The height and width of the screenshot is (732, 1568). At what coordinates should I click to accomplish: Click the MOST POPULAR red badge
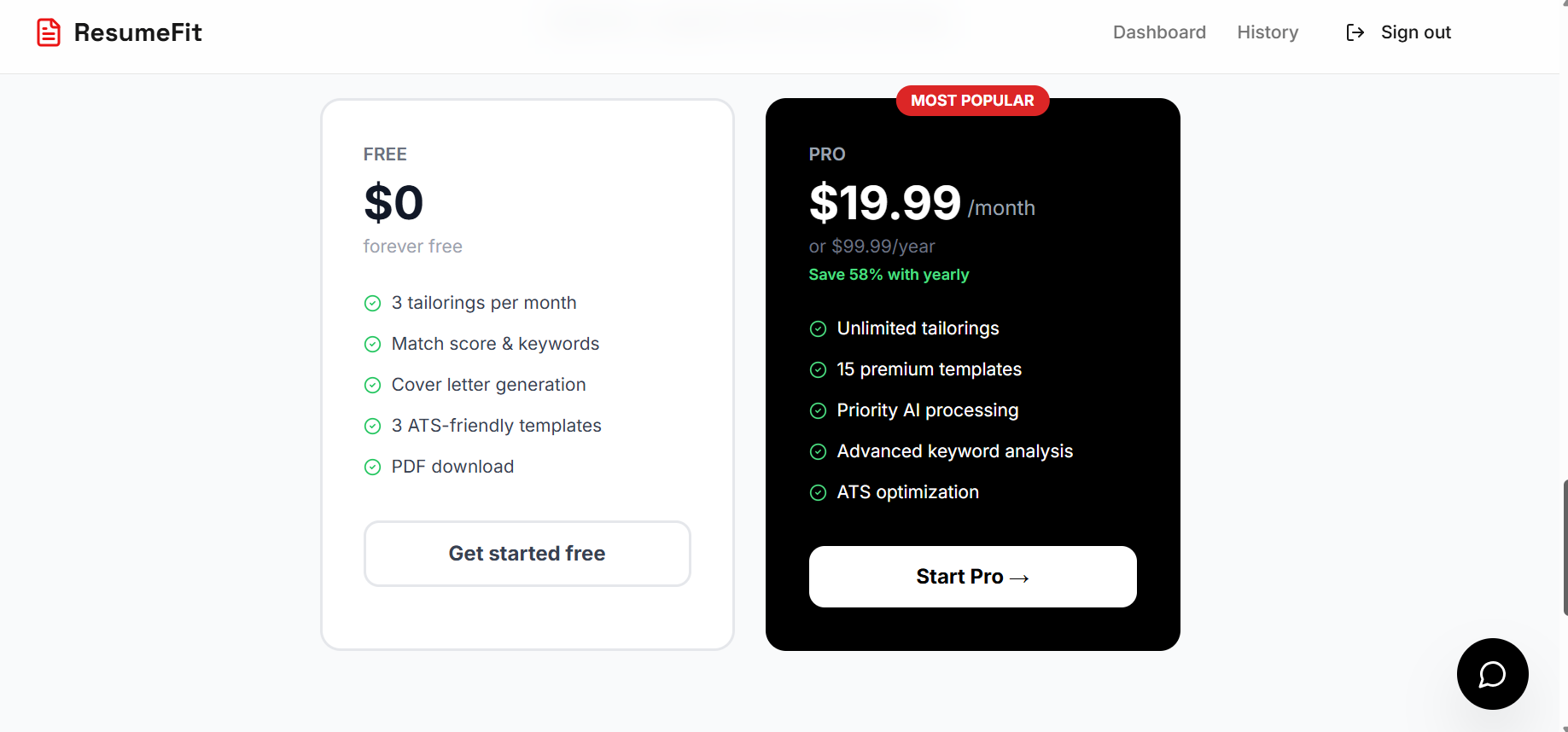point(972,101)
